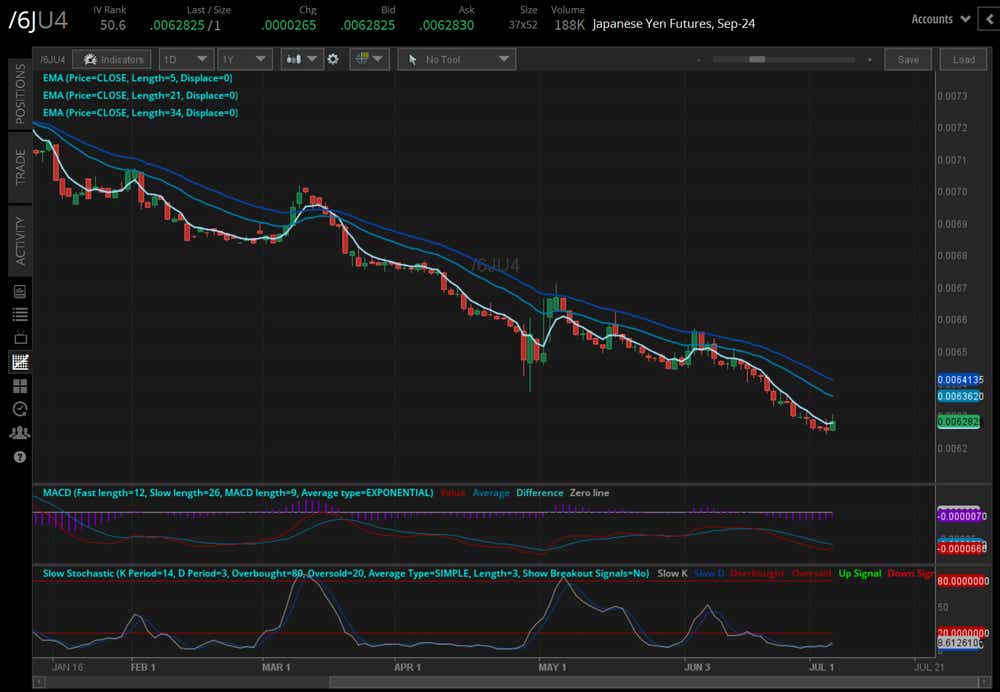Open the grid layout icon
Image resolution: width=1000 pixels, height=692 pixels.
point(19,386)
